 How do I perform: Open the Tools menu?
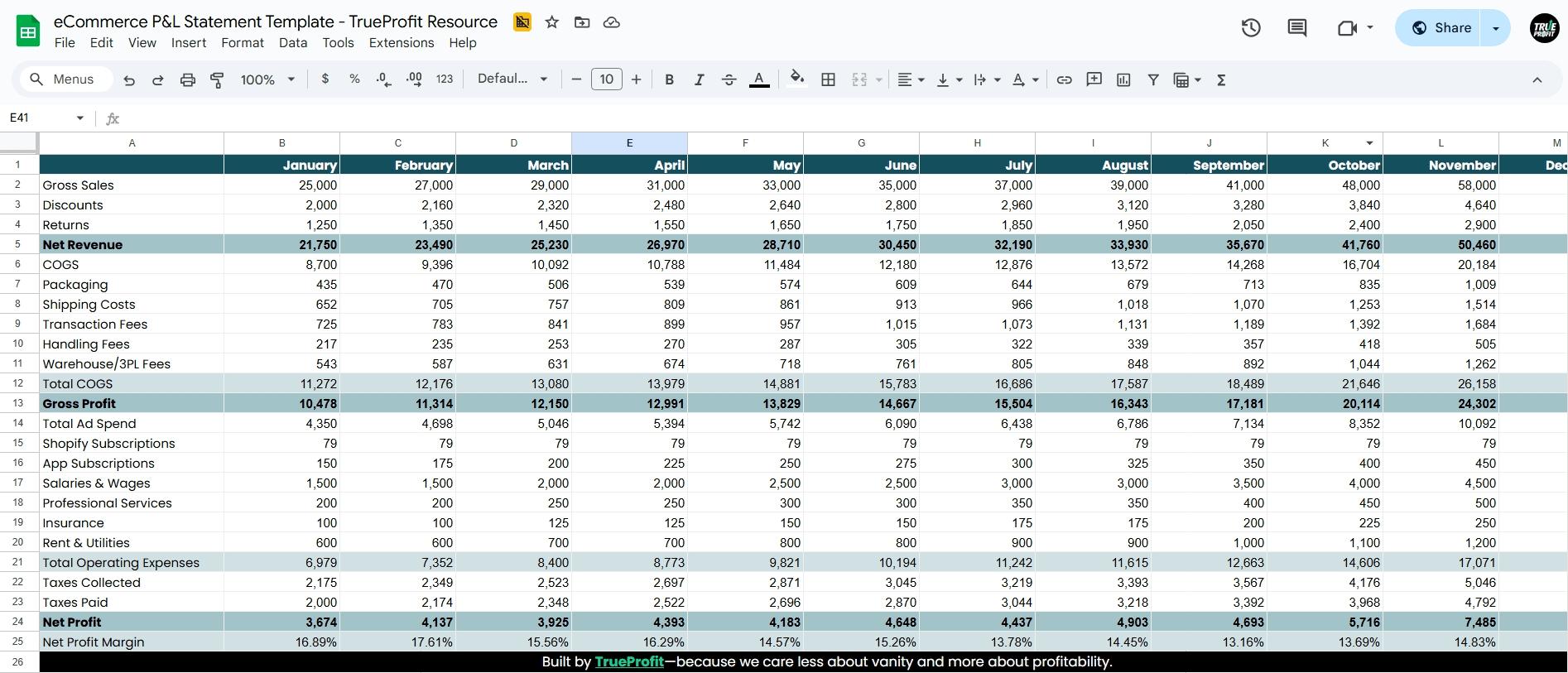pyautogui.click(x=338, y=43)
